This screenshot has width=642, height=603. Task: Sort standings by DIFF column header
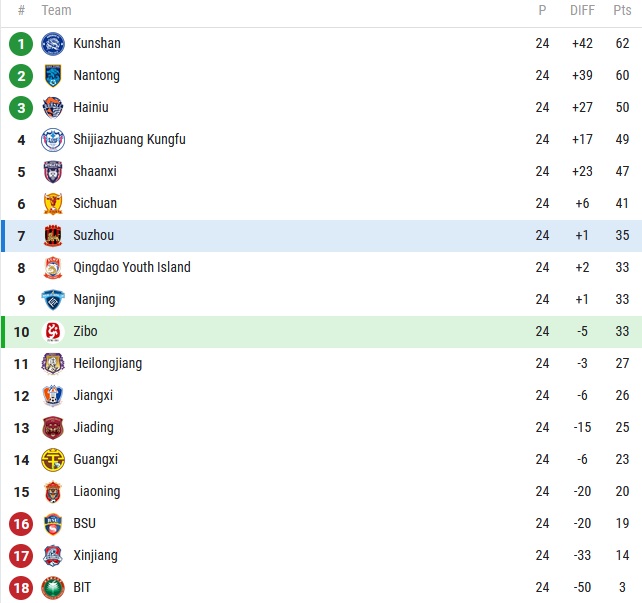click(582, 11)
